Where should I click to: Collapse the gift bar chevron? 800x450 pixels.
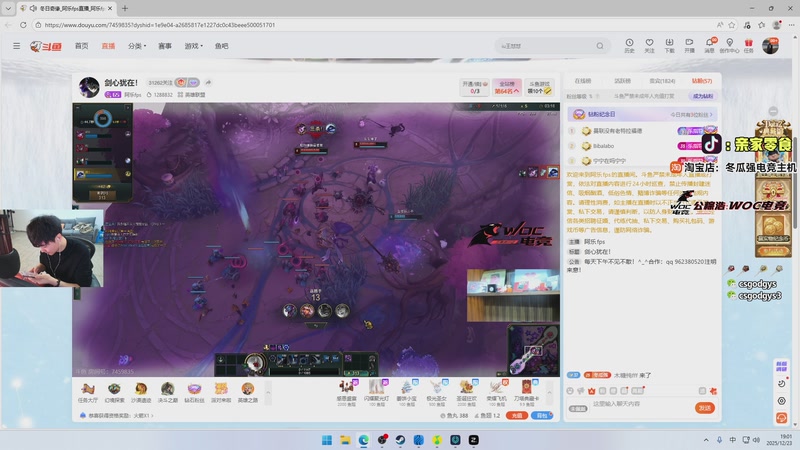tap(549, 392)
